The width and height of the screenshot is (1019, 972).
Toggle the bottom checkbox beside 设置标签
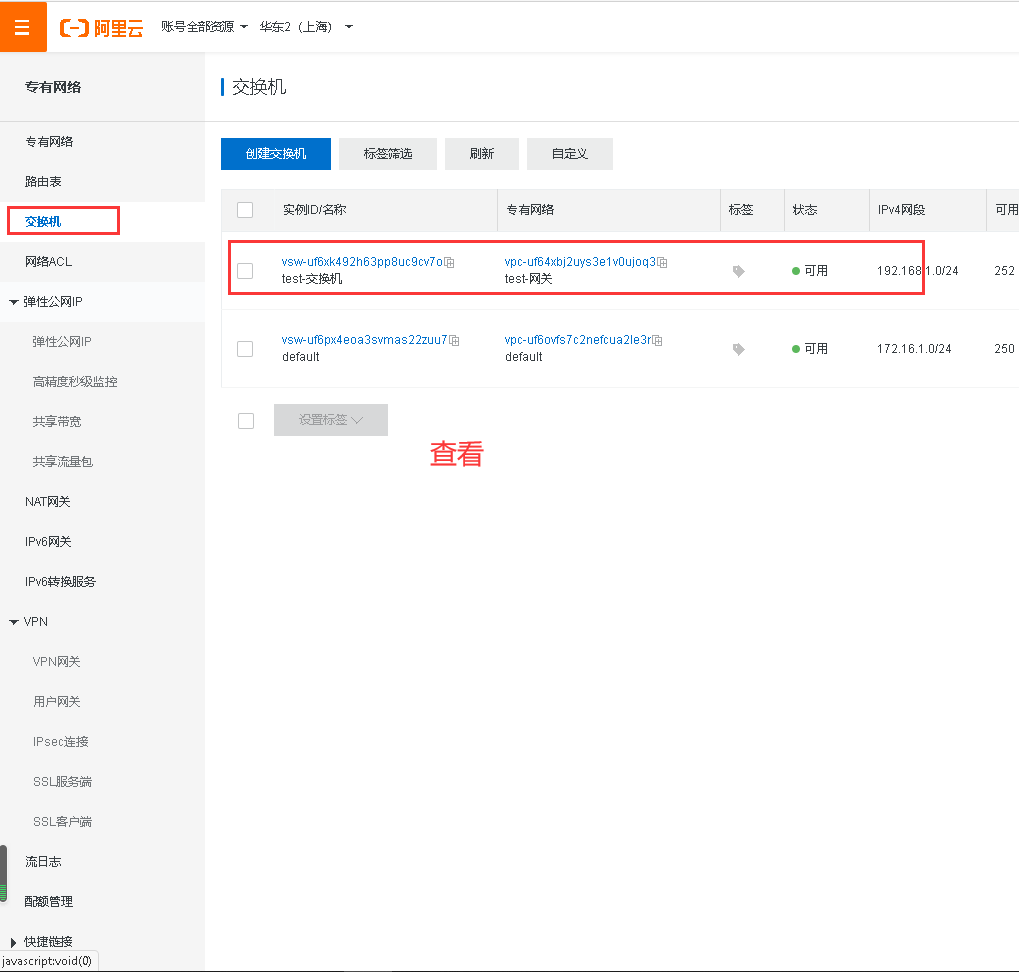pos(246,421)
